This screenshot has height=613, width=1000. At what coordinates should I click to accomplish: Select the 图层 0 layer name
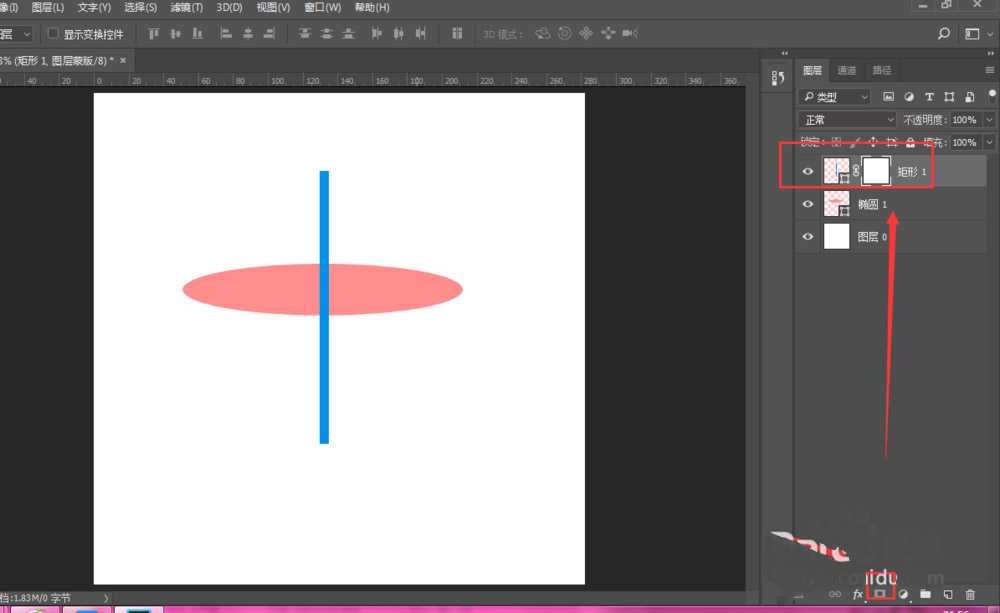point(872,237)
